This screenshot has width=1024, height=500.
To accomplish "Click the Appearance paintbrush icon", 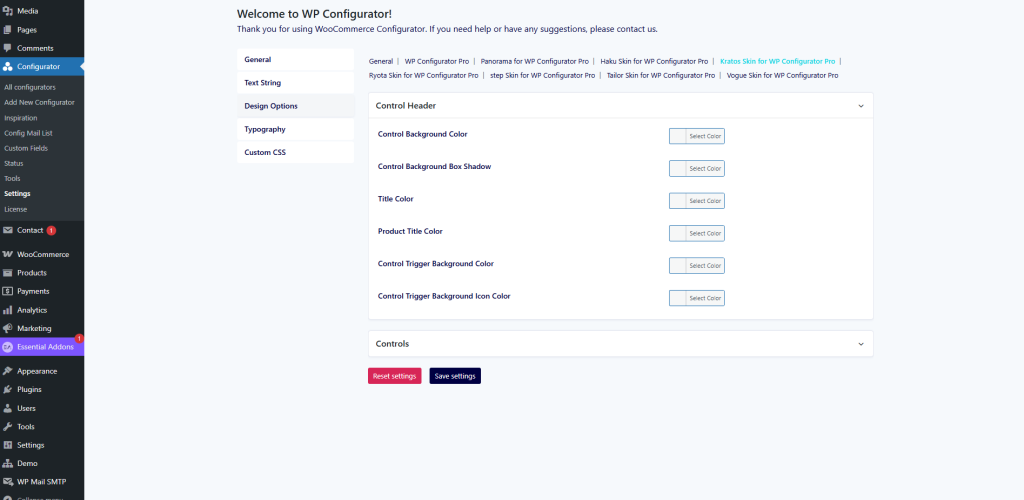I will pyautogui.click(x=8, y=371).
